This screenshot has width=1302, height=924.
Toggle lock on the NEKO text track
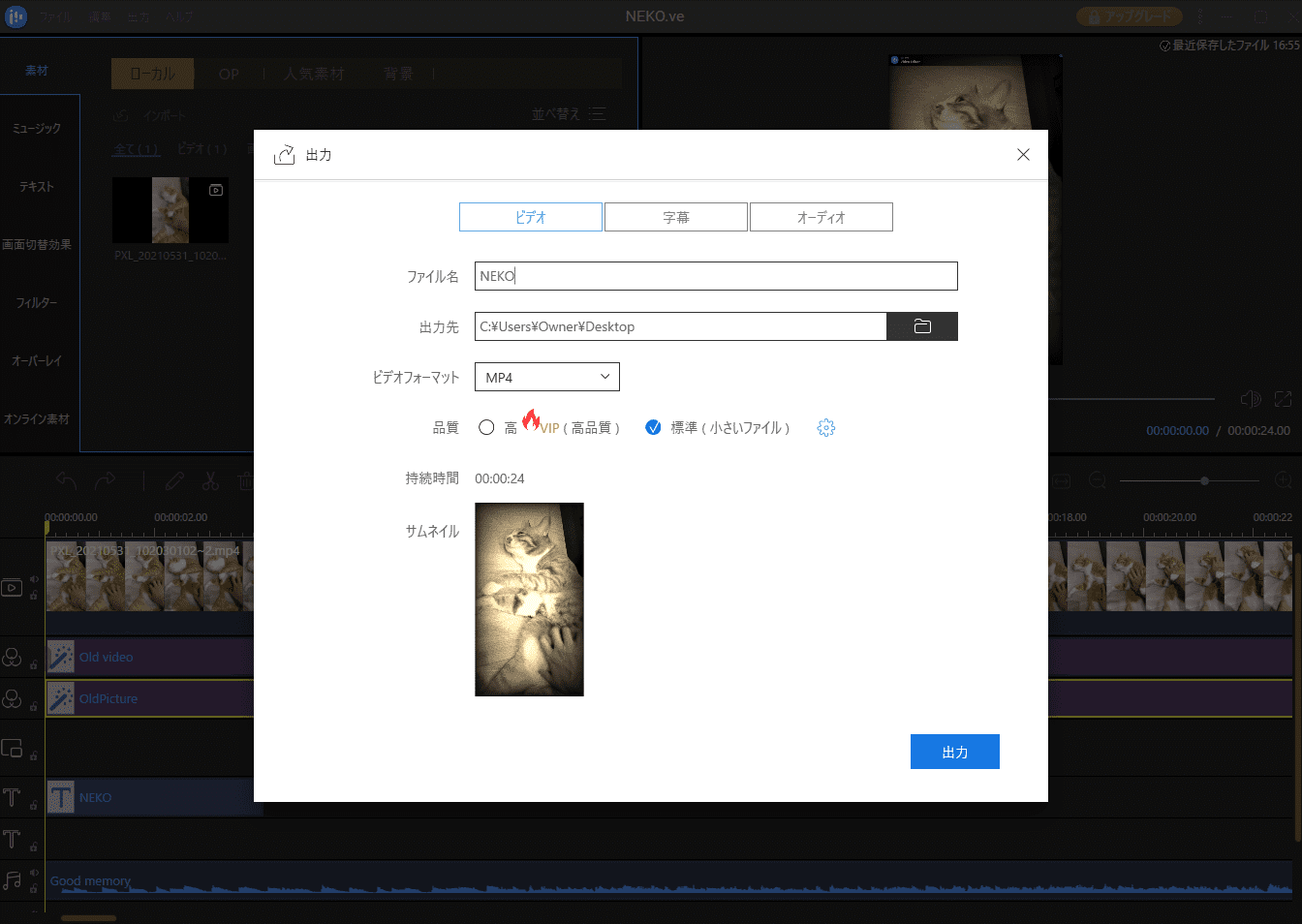34,805
